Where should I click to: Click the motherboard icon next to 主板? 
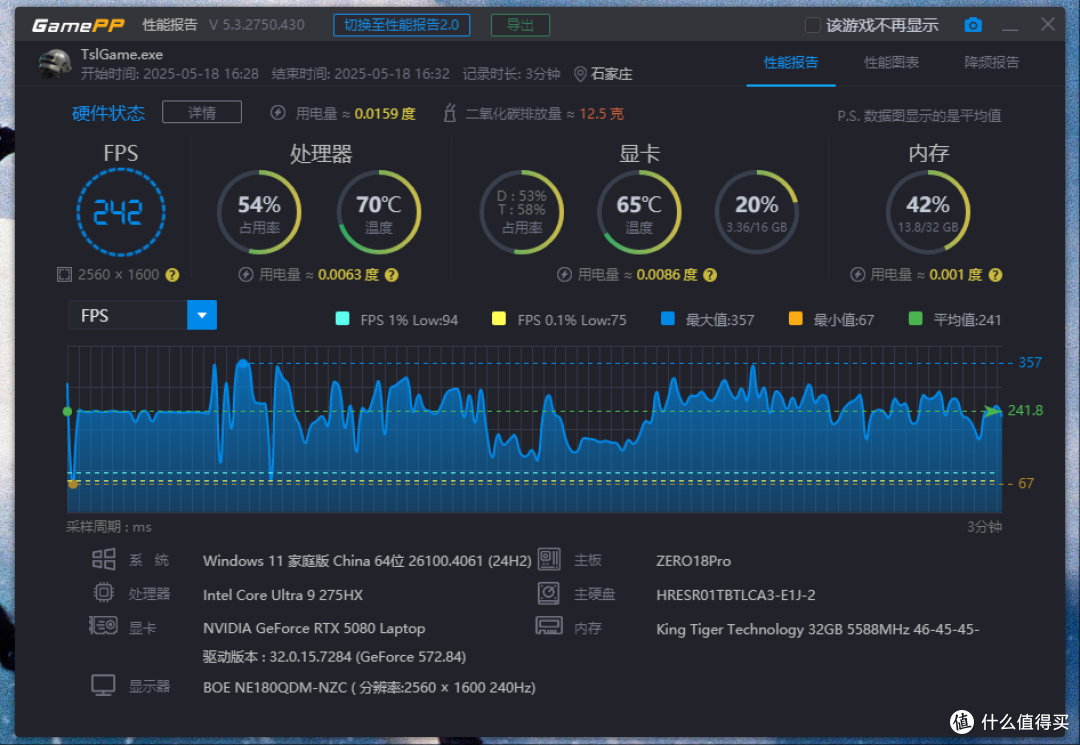click(549, 559)
